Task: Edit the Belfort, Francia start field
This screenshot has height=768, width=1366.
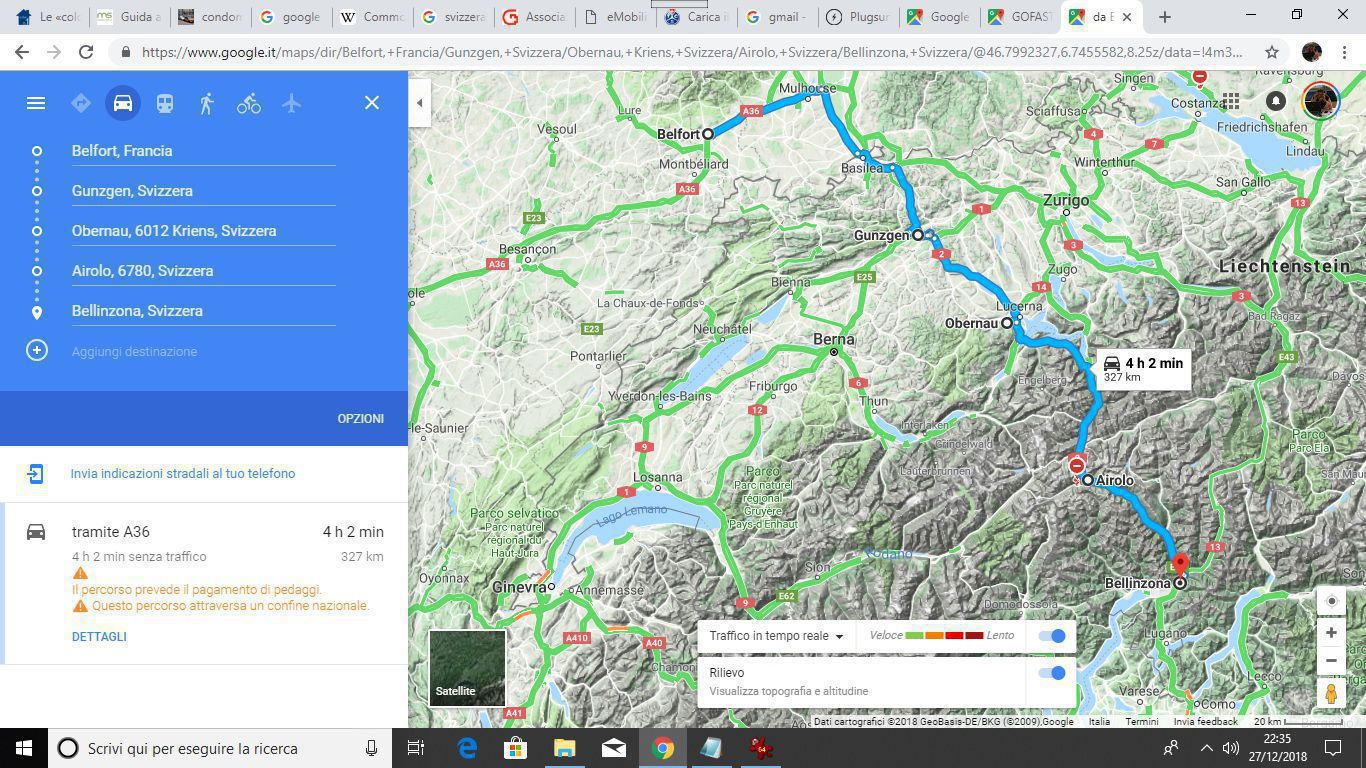Action: [x=203, y=151]
